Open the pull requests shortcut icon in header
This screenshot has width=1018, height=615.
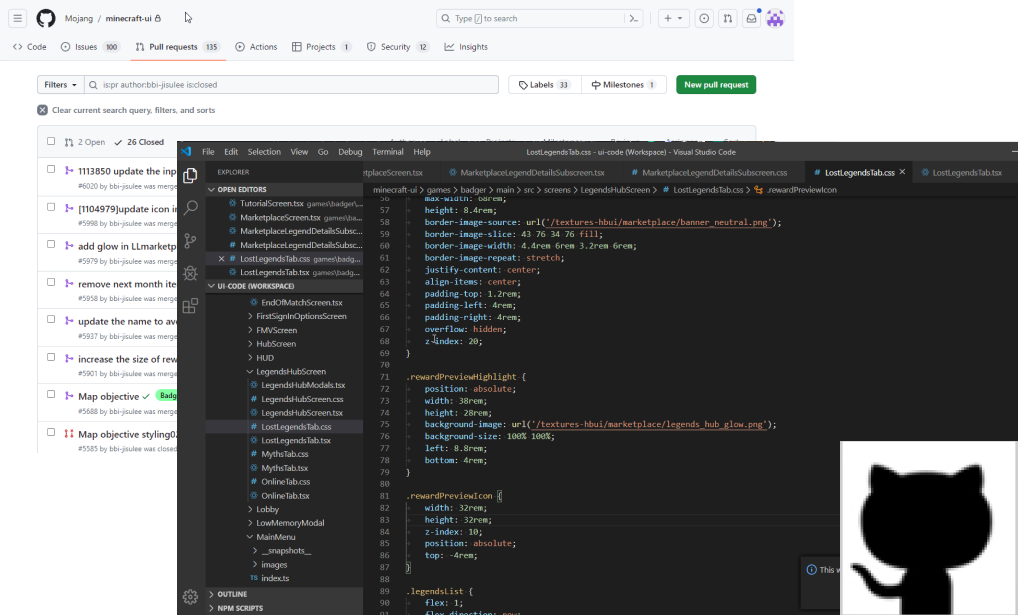coord(728,18)
